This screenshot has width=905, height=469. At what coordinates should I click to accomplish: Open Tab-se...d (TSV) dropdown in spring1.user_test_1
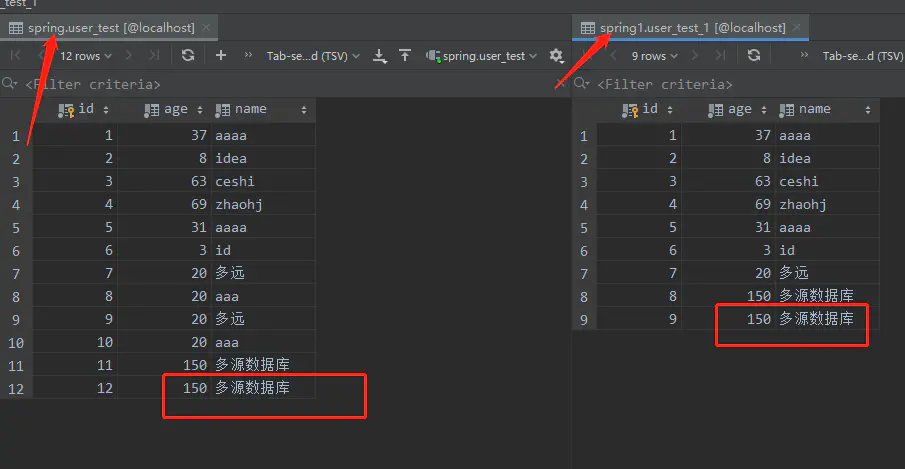863,56
